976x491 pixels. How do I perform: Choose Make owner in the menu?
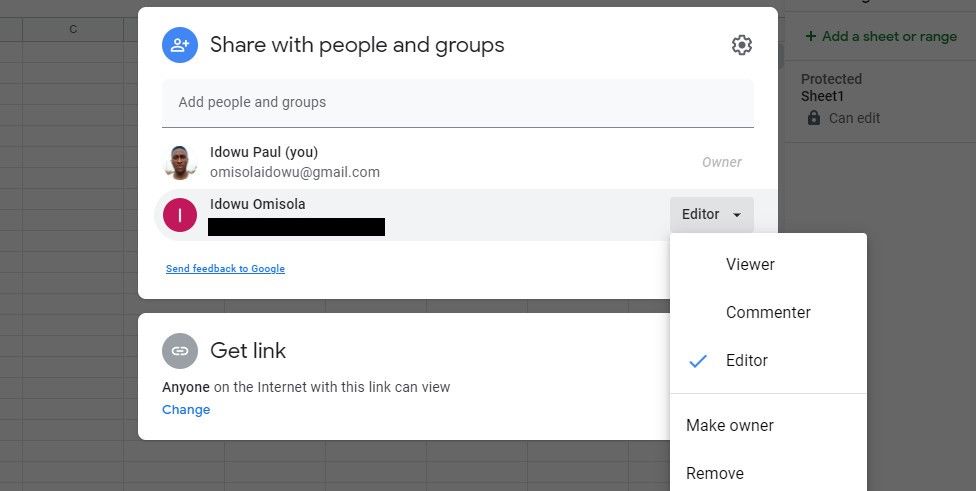click(x=730, y=426)
